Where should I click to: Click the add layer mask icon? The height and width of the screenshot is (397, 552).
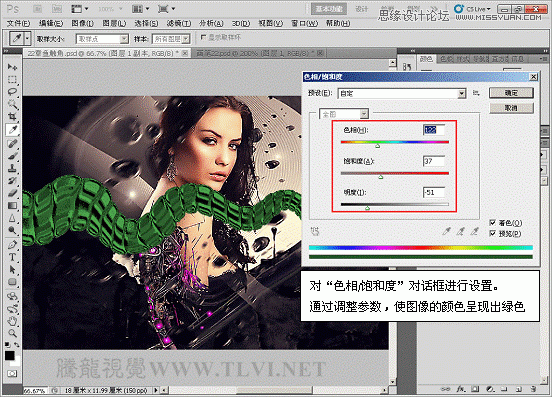point(475,389)
